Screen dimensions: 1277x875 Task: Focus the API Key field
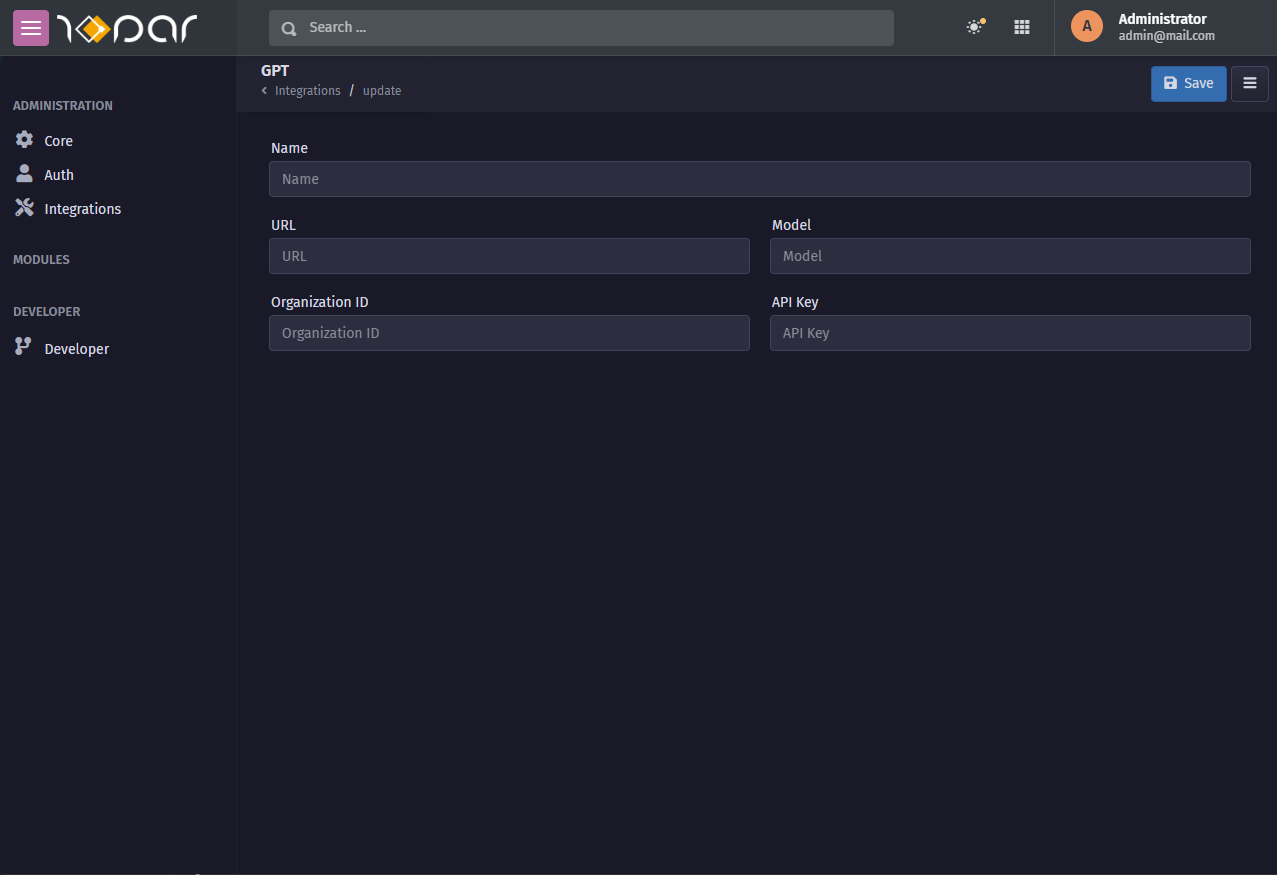(1009, 333)
